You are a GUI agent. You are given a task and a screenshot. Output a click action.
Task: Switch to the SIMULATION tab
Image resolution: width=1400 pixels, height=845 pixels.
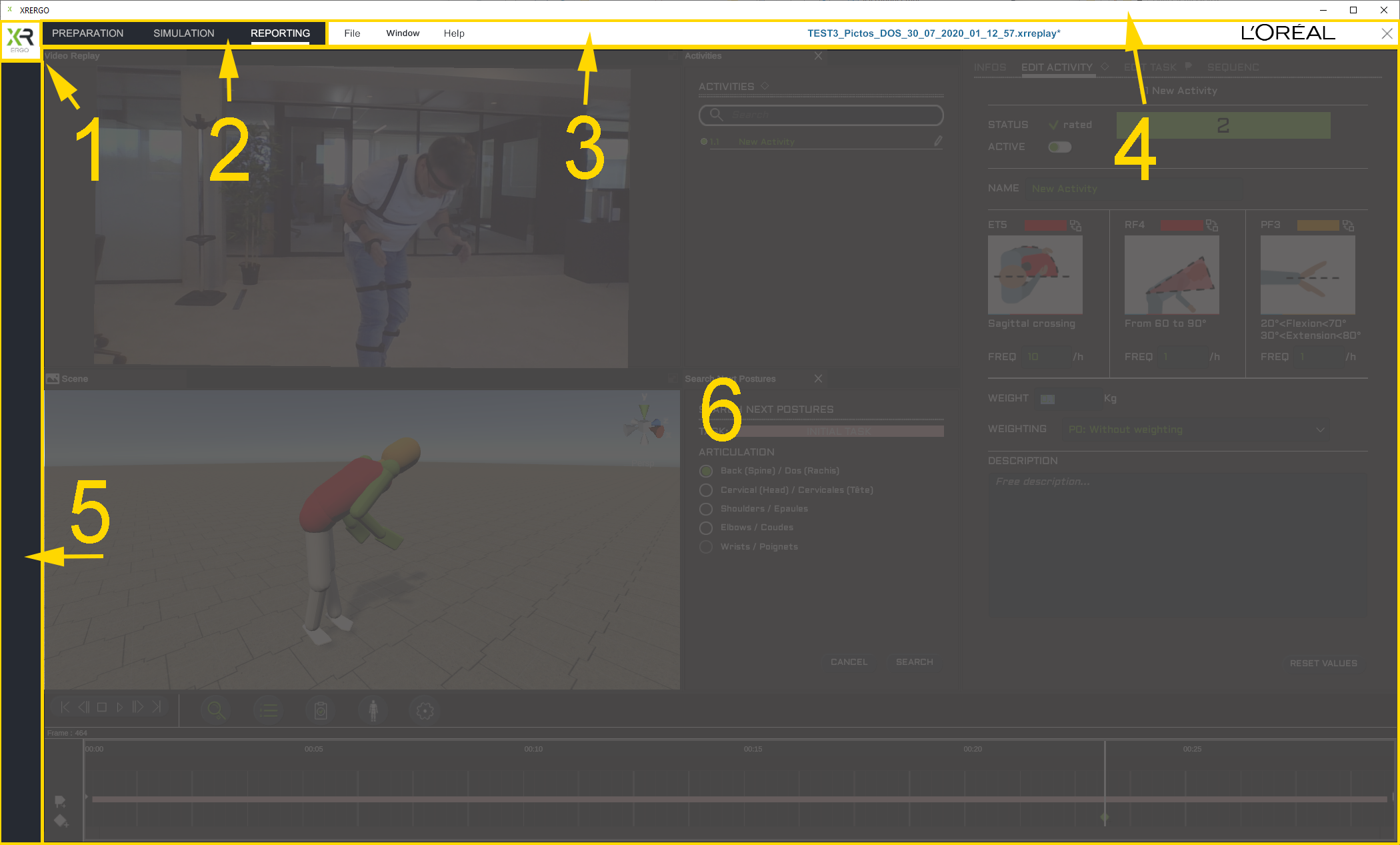[183, 33]
